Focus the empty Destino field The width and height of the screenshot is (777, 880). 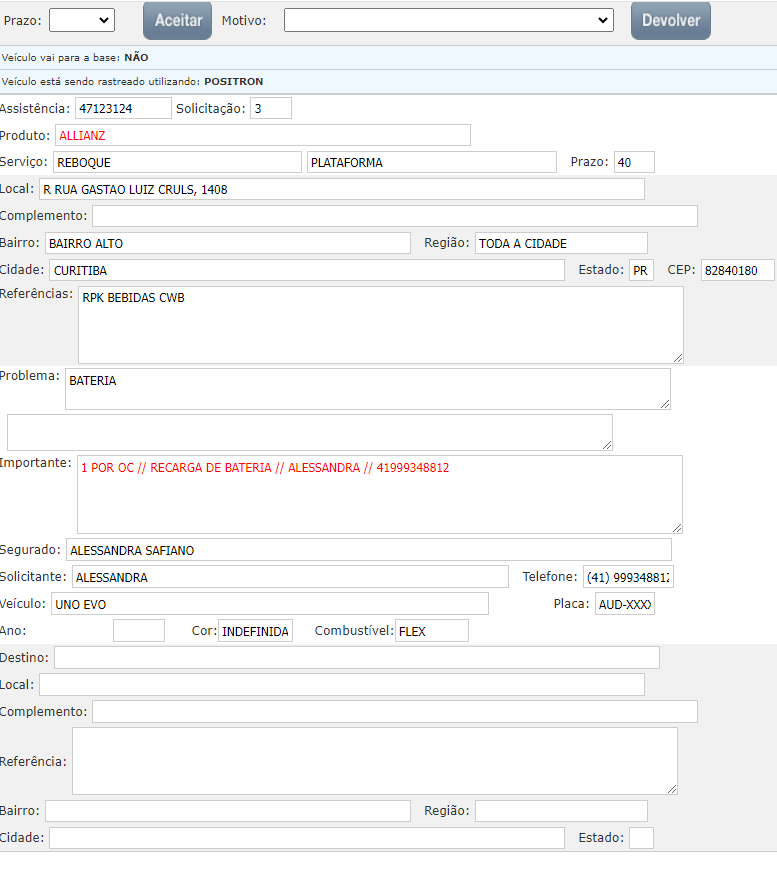pyautogui.click(x=356, y=657)
